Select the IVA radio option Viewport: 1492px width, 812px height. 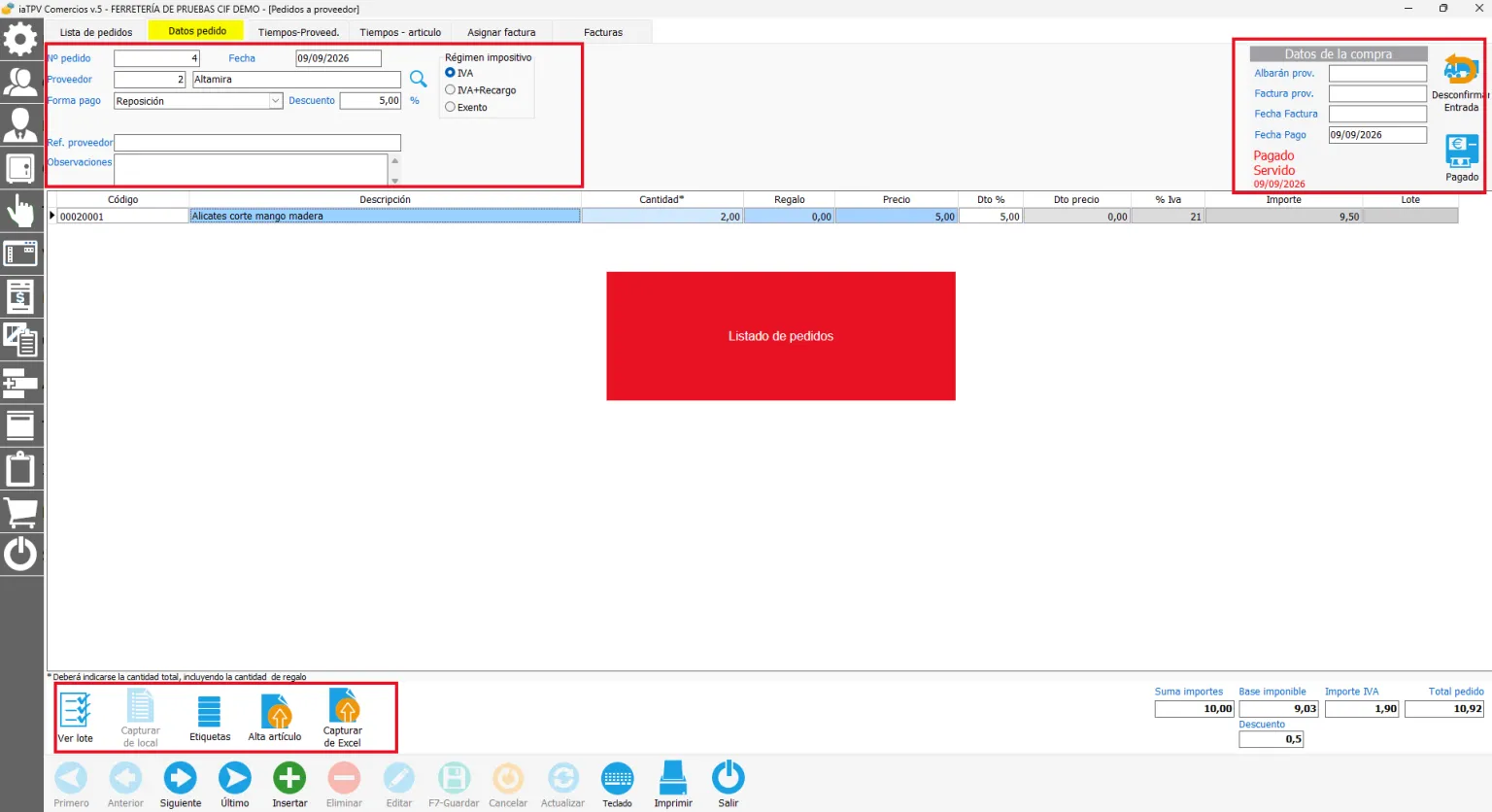tap(450, 73)
